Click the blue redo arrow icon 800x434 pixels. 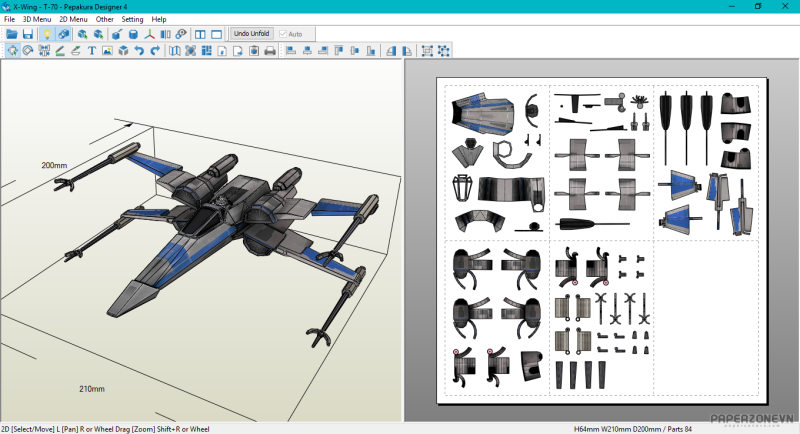pyautogui.click(x=155, y=50)
